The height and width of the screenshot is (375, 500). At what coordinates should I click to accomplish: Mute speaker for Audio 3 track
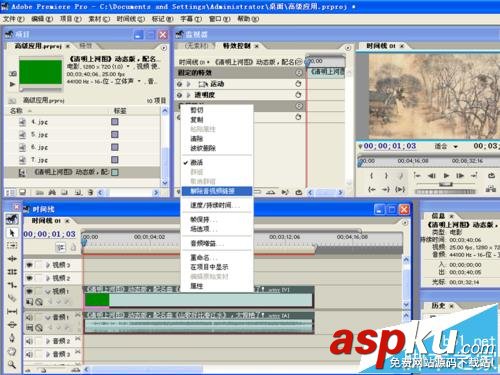(29, 354)
